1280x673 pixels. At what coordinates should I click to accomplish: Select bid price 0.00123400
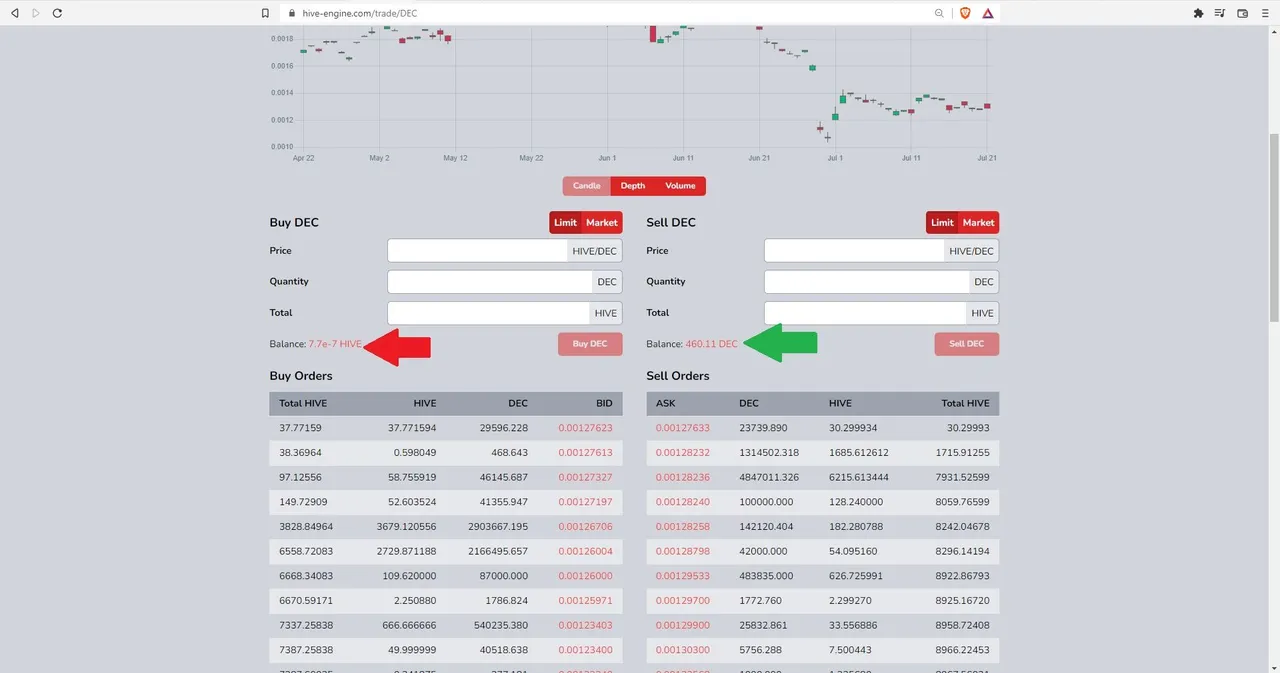tap(585, 649)
